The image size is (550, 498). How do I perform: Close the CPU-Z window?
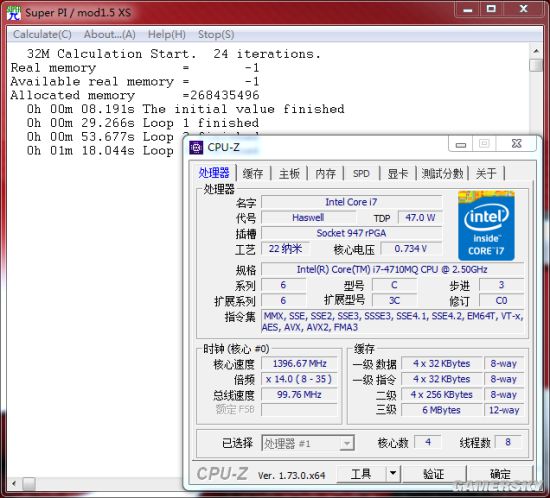coord(516,143)
